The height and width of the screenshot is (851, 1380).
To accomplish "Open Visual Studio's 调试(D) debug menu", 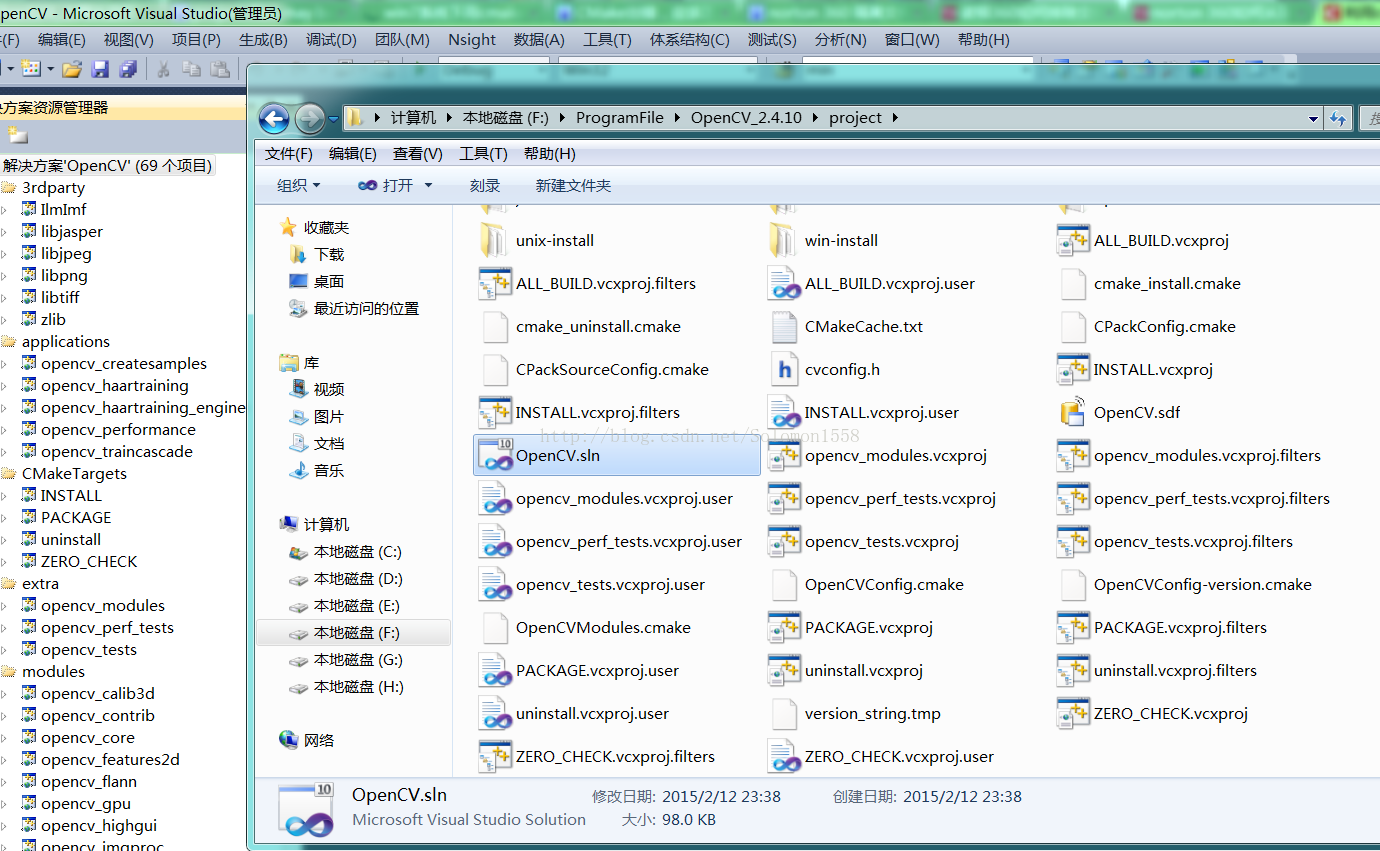I will coord(331,40).
